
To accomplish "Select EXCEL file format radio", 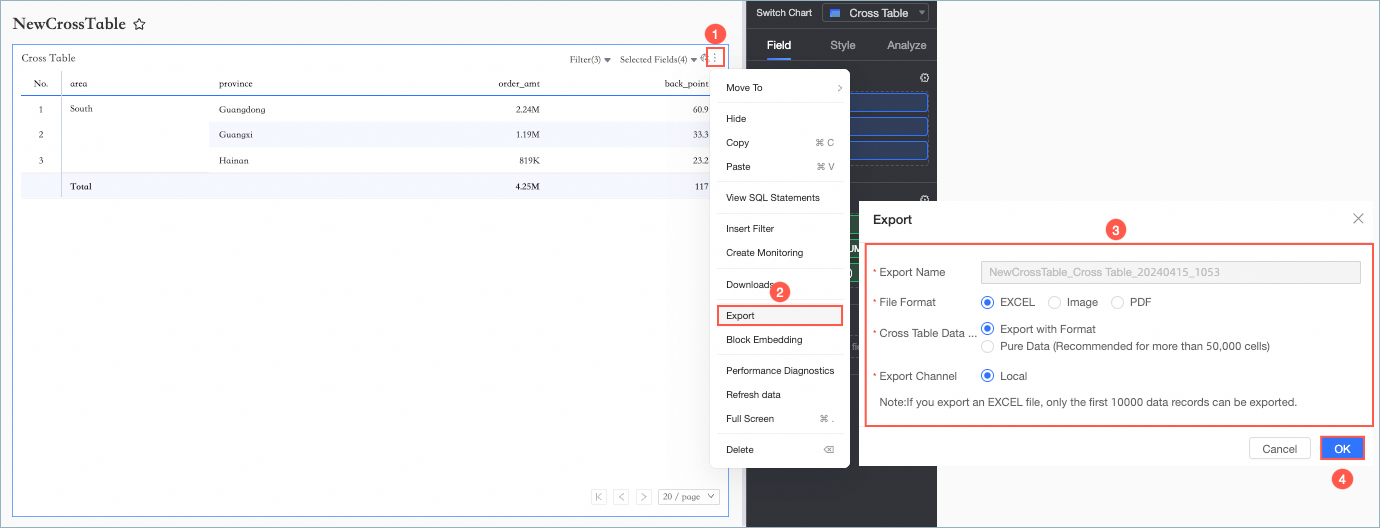I will pyautogui.click(x=988, y=302).
